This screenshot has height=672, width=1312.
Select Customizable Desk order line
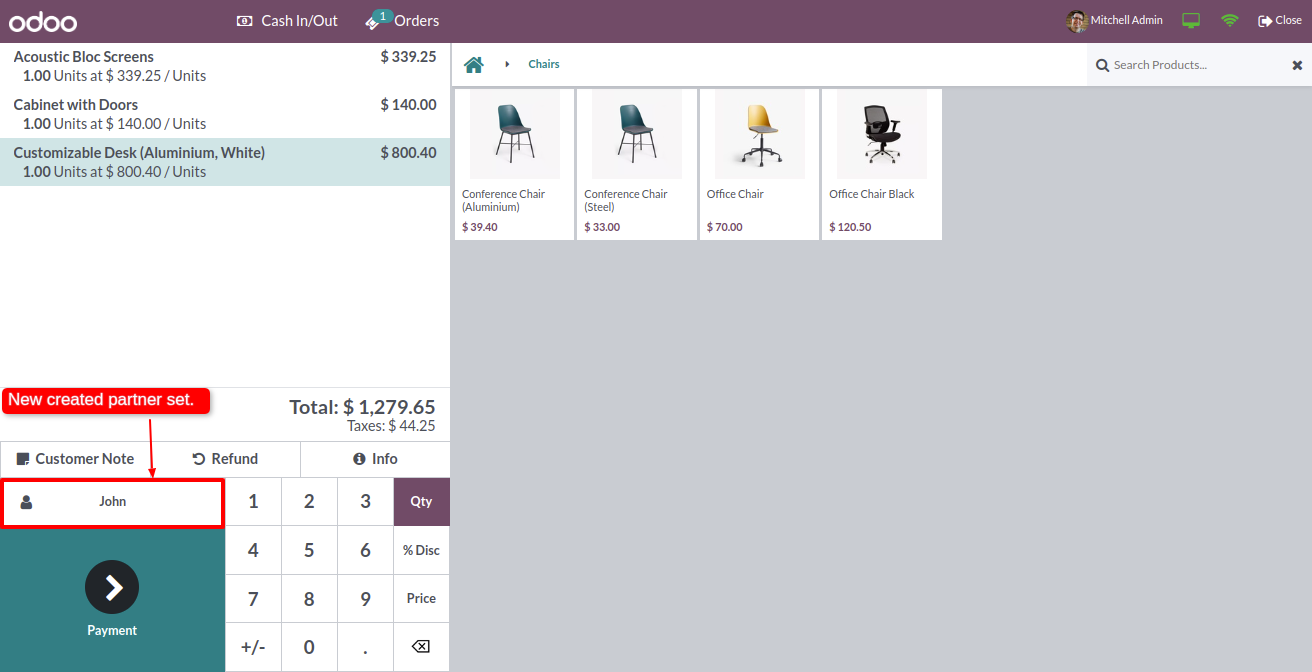[225, 162]
